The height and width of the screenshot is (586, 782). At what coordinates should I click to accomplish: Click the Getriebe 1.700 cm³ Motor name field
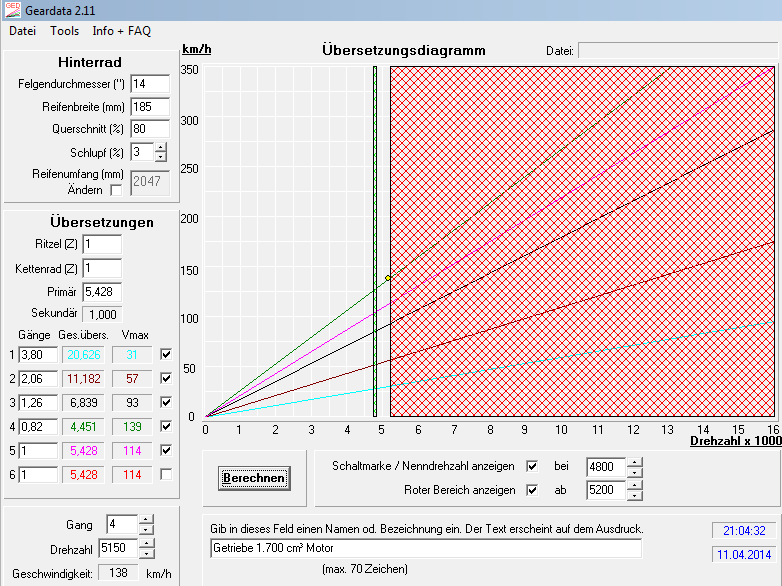coord(425,548)
